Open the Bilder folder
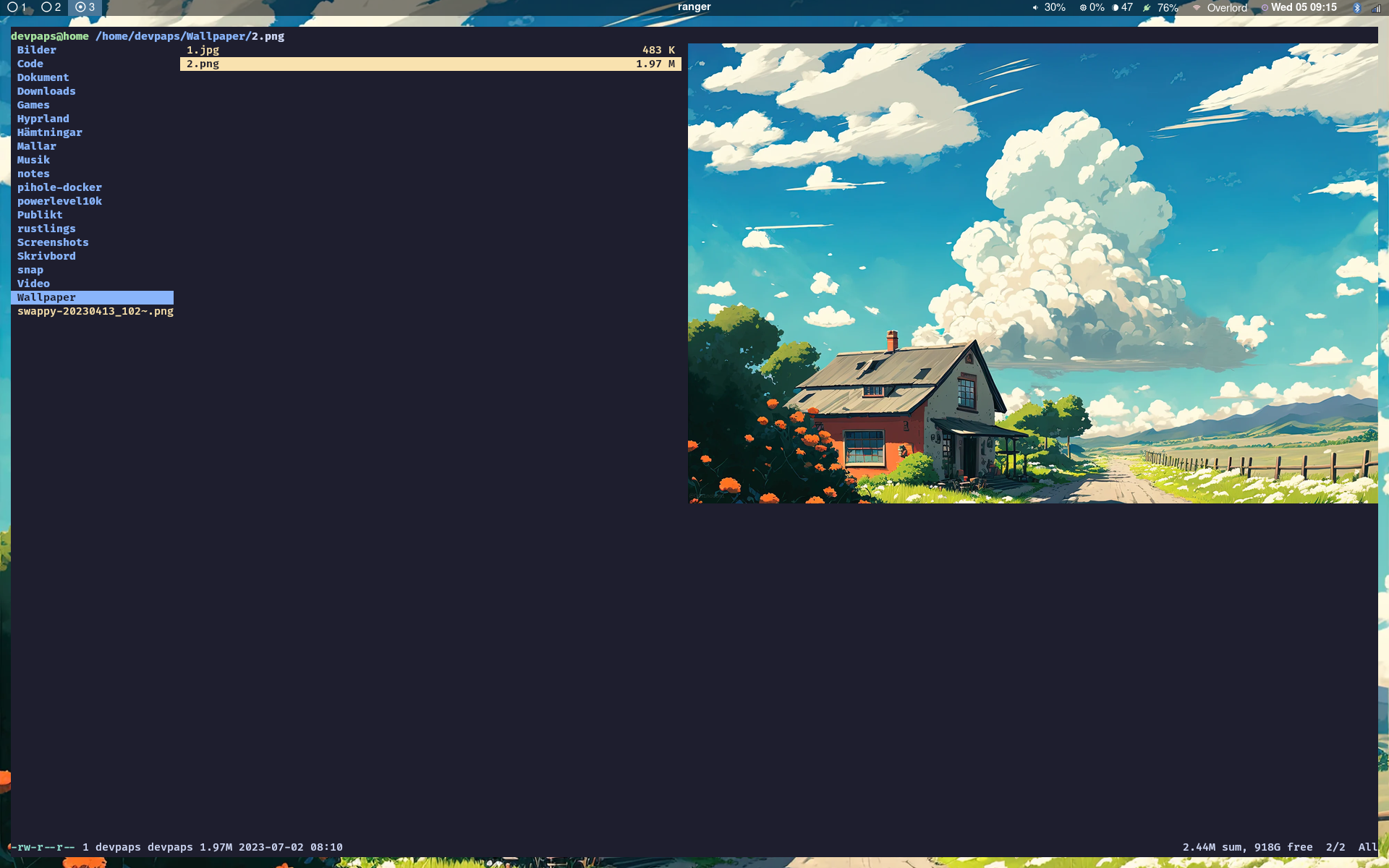Image resolution: width=1389 pixels, height=868 pixels. pos(37,49)
